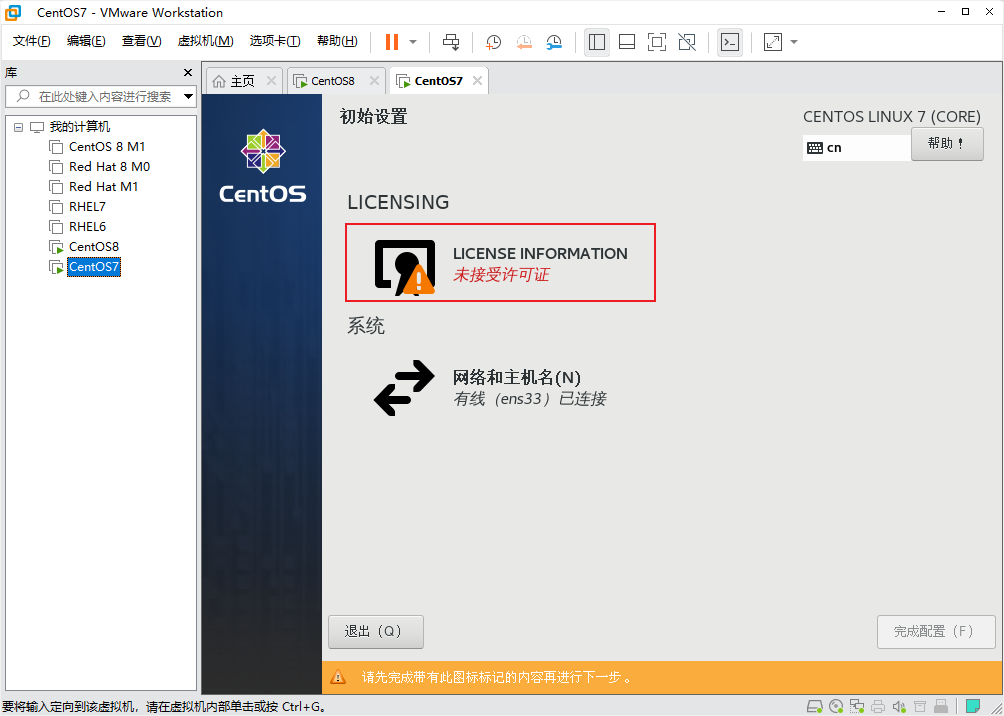Click the 退出 (Q) button
The image size is (1004, 716).
pyautogui.click(x=376, y=631)
